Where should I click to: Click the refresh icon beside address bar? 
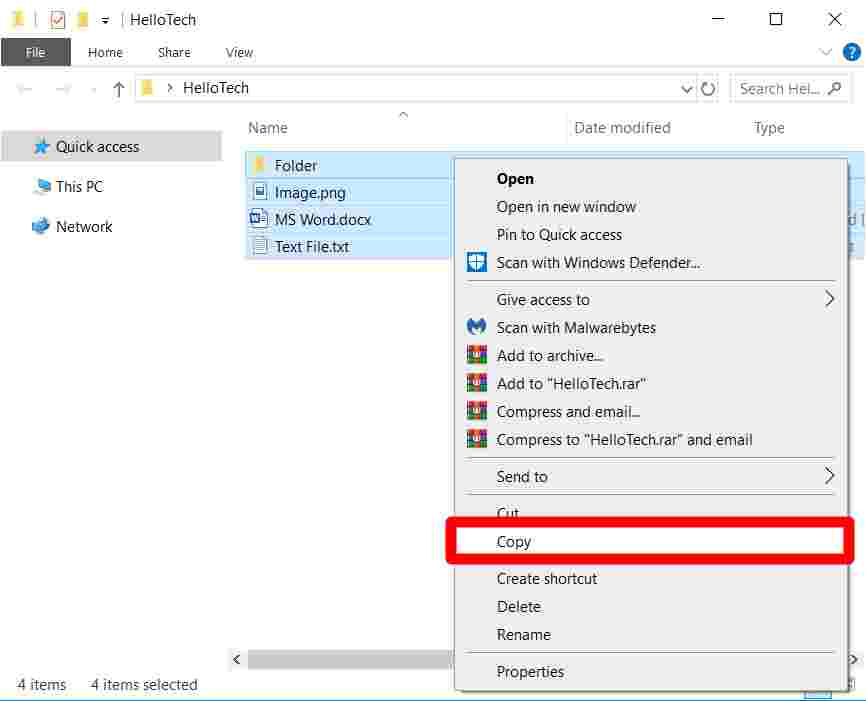(709, 88)
